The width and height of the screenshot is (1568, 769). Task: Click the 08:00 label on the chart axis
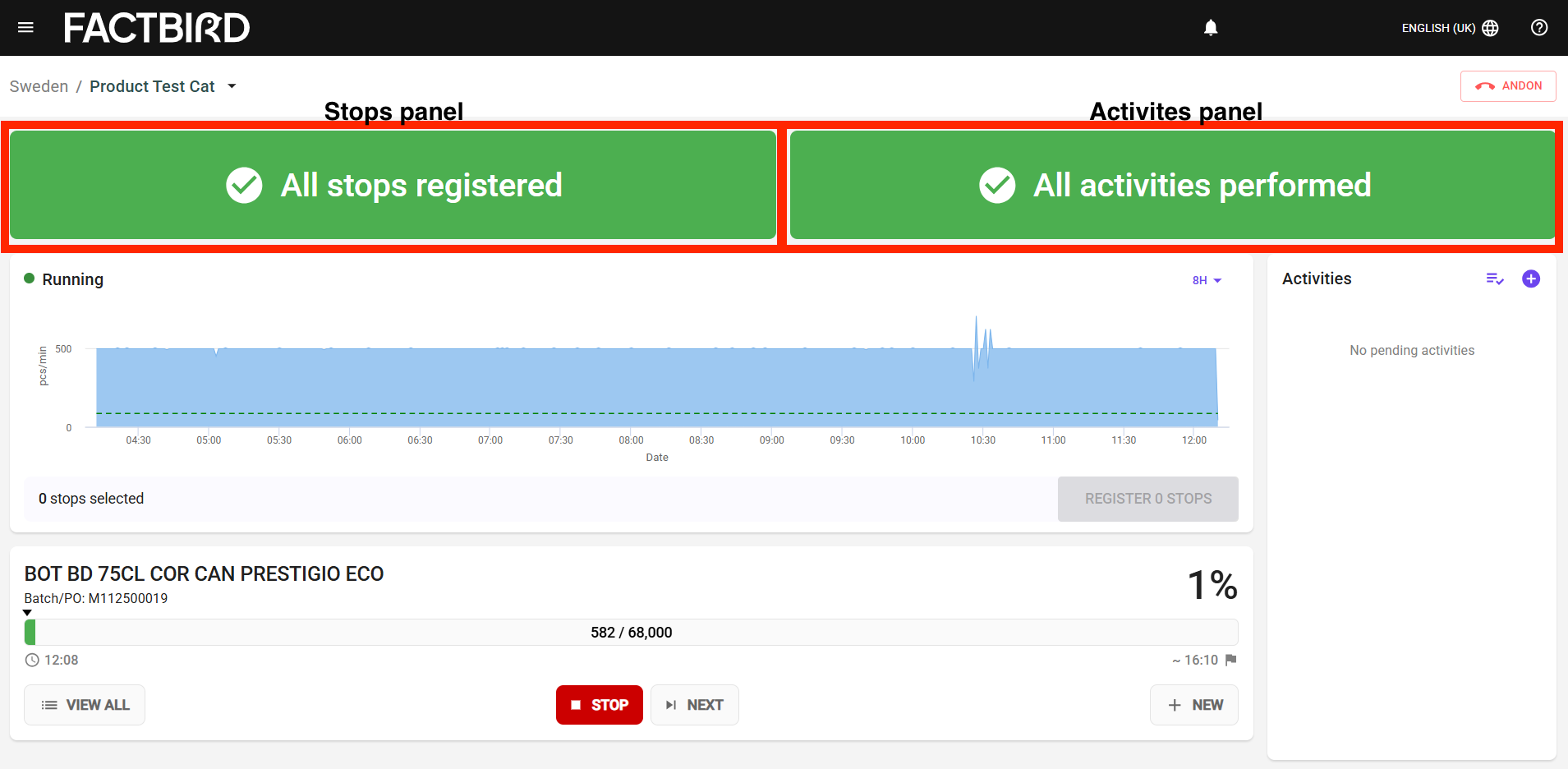[x=631, y=440]
